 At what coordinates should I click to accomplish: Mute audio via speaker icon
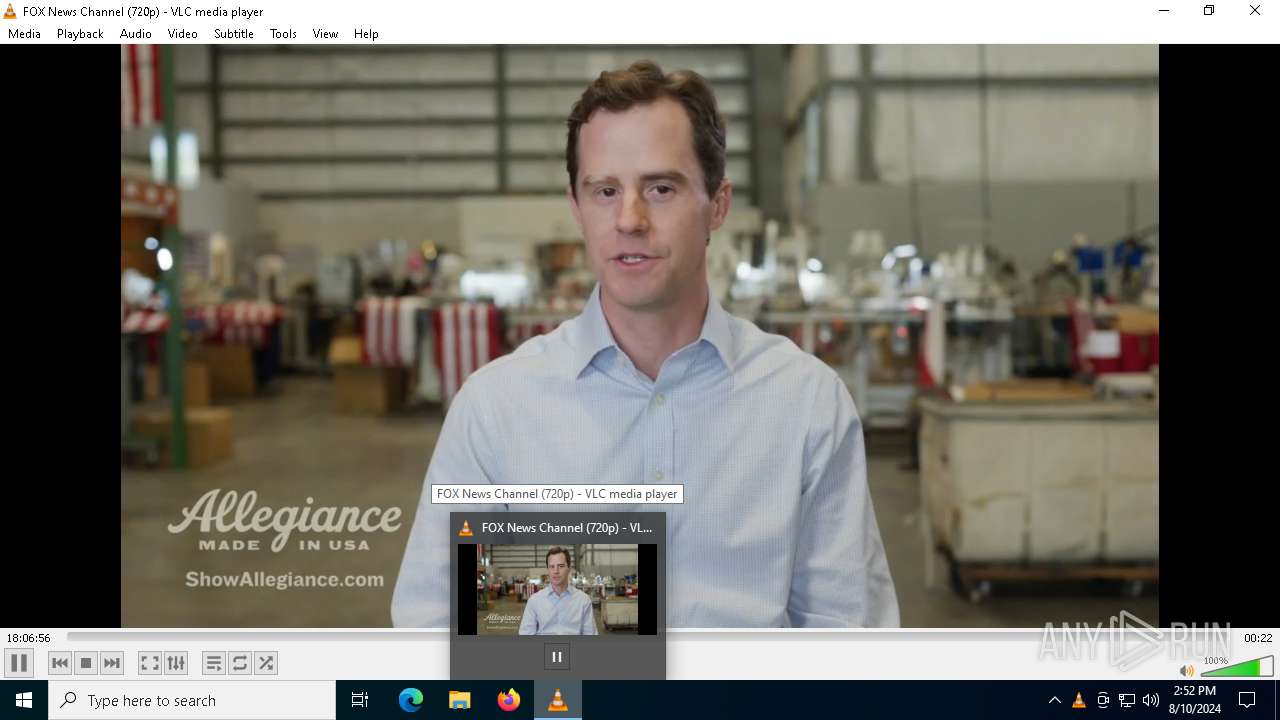pyautogui.click(x=1187, y=671)
